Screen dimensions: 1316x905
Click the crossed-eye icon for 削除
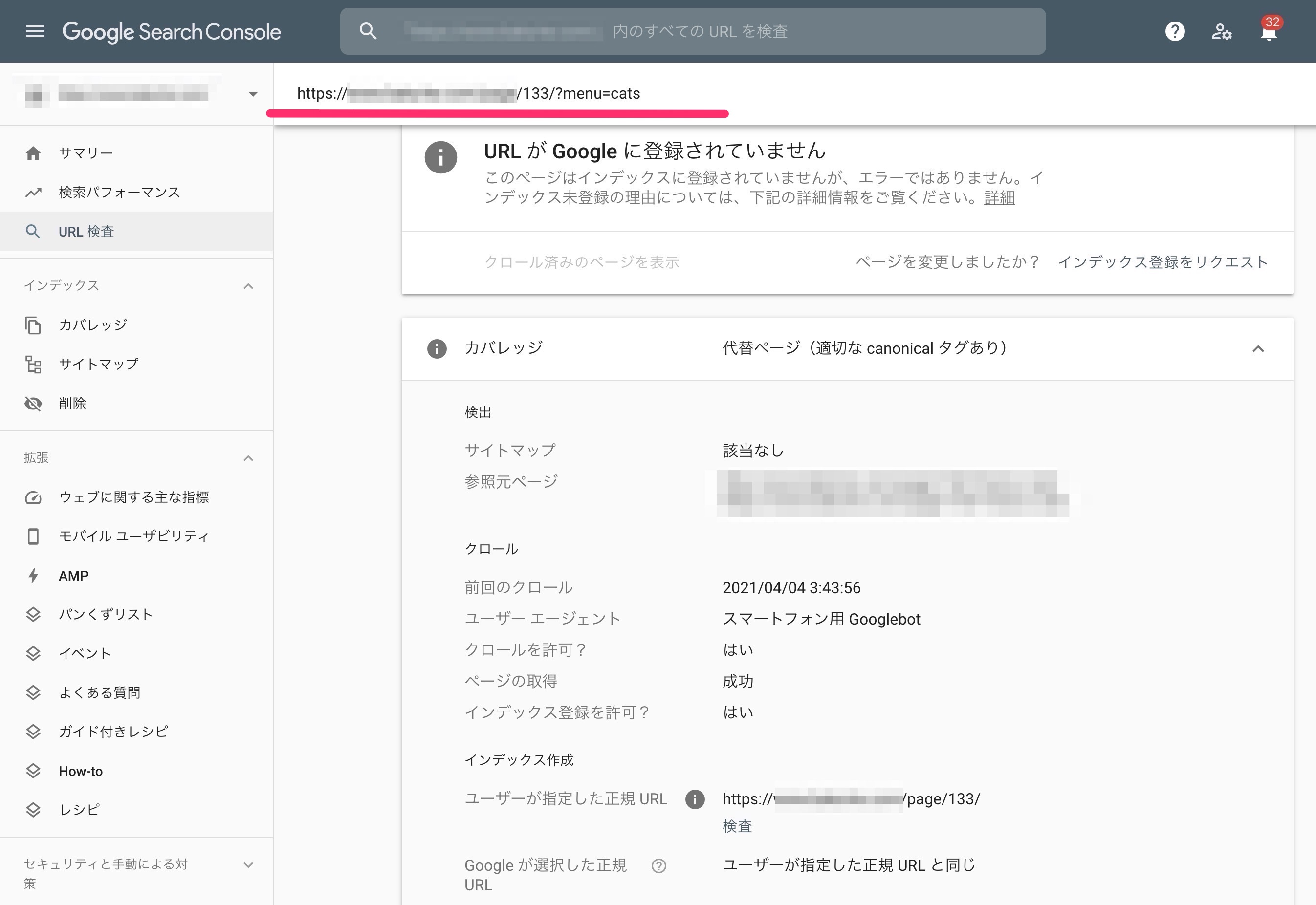(33, 404)
